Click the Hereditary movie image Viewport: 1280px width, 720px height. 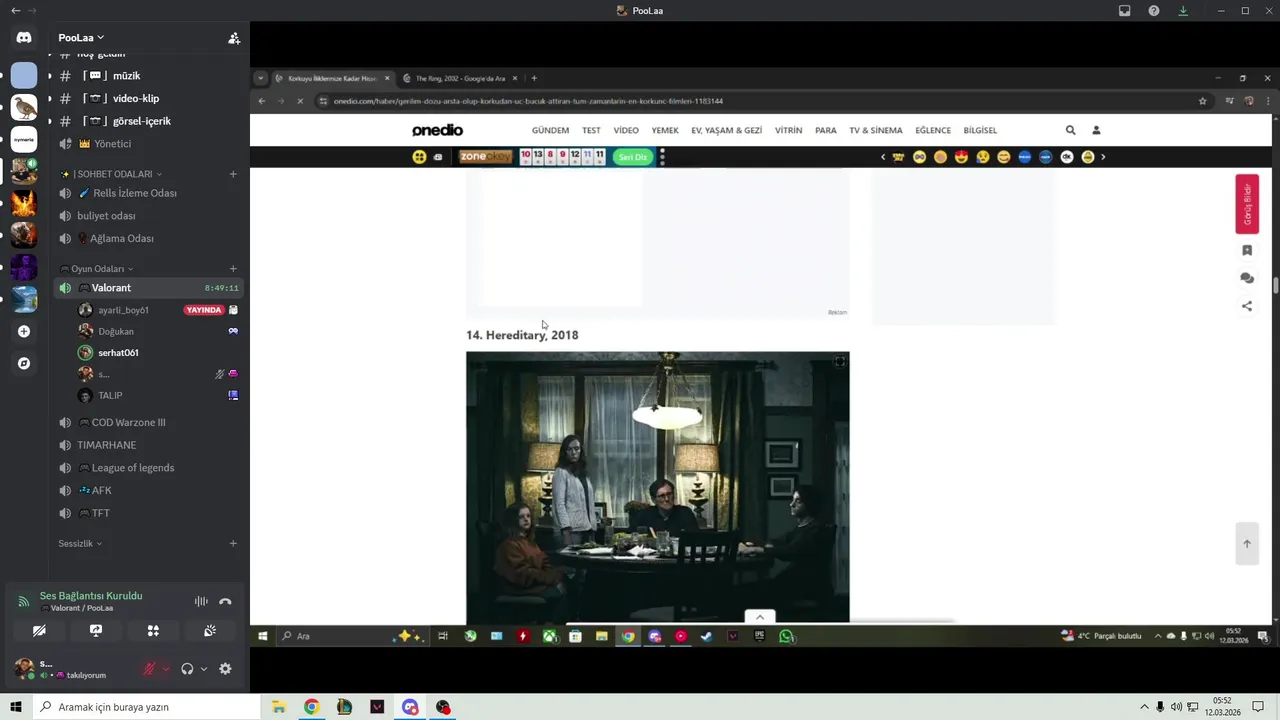click(657, 487)
